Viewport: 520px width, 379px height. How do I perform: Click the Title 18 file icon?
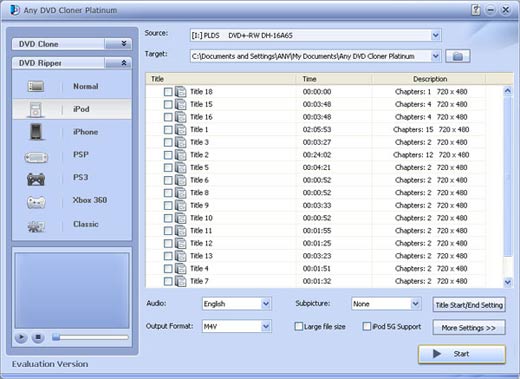pyautogui.click(x=181, y=92)
